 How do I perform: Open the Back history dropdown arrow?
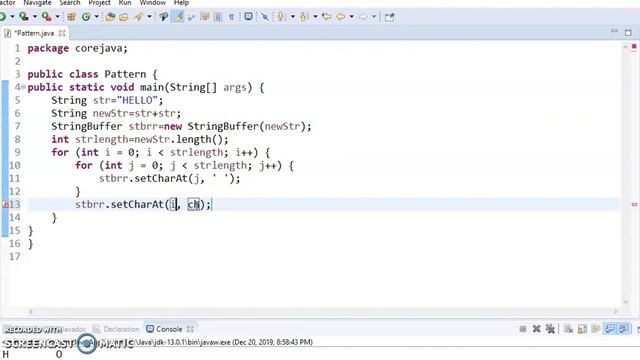tap(351, 17)
